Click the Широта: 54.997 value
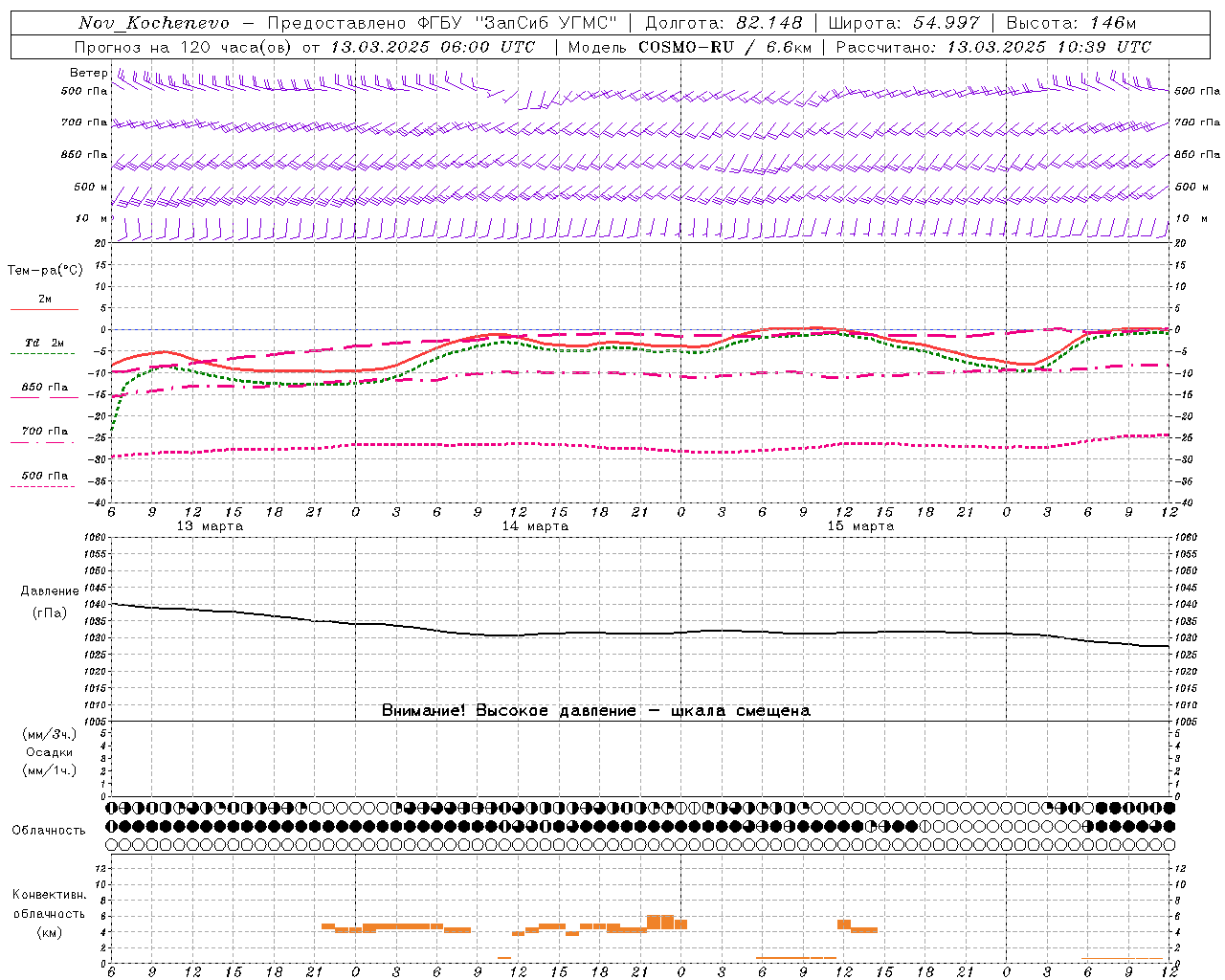 [904, 23]
